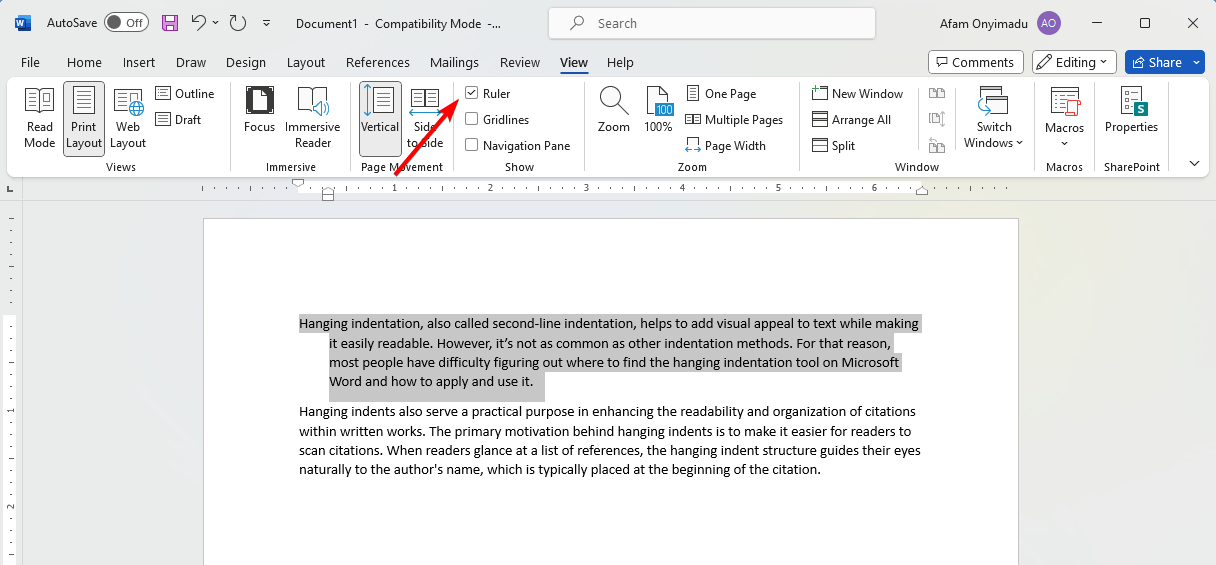Uncheck the Ruler checkbox
The image size is (1216, 565).
(x=472, y=93)
